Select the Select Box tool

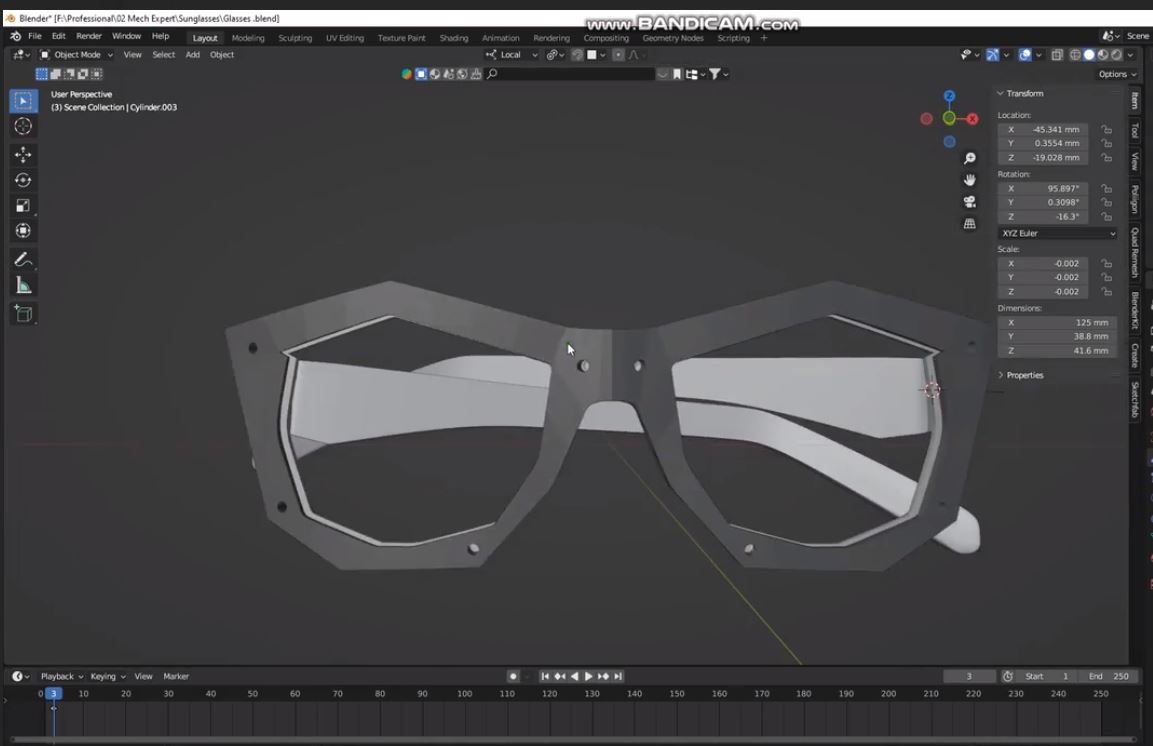click(x=23, y=101)
